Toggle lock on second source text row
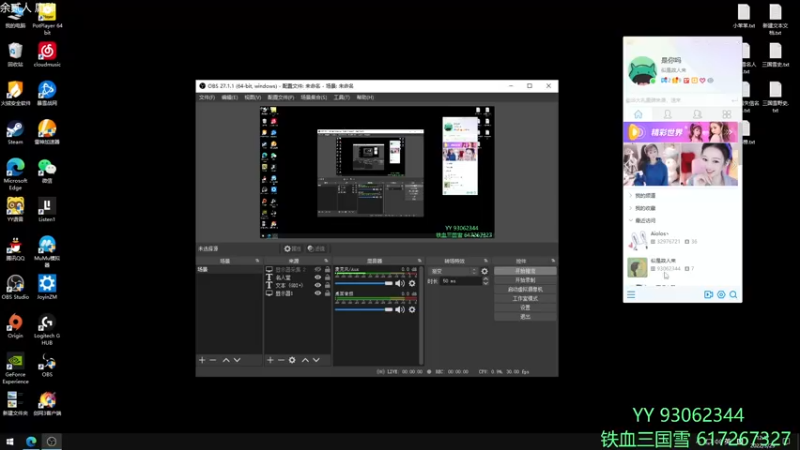Screen dimensions: 800x450 pos(328,278)
